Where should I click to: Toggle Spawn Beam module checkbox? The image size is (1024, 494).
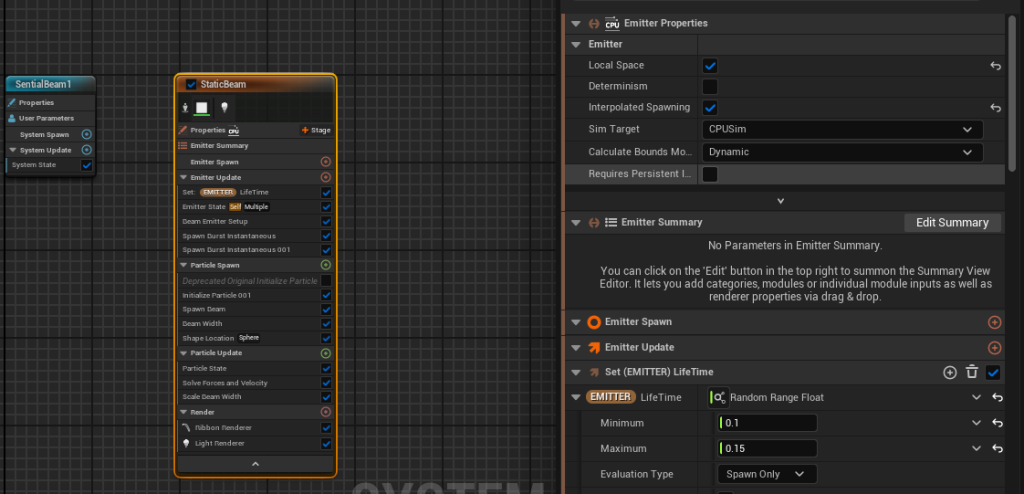pos(326,309)
